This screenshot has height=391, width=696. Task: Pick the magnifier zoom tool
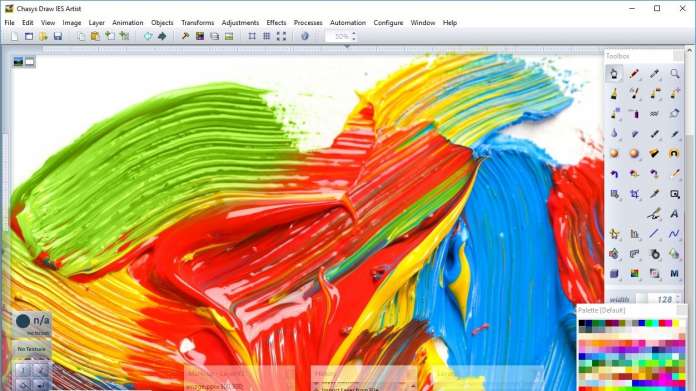pyautogui.click(x=674, y=74)
